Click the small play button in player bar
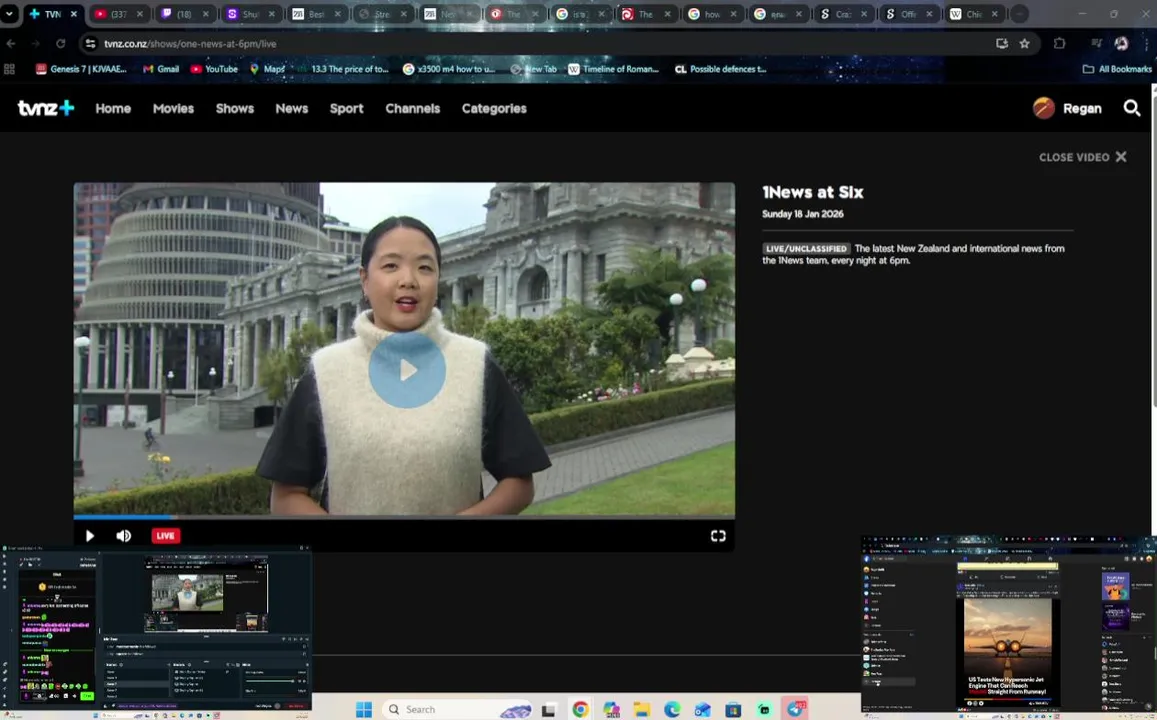This screenshot has height=720, width=1157. [x=90, y=536]
